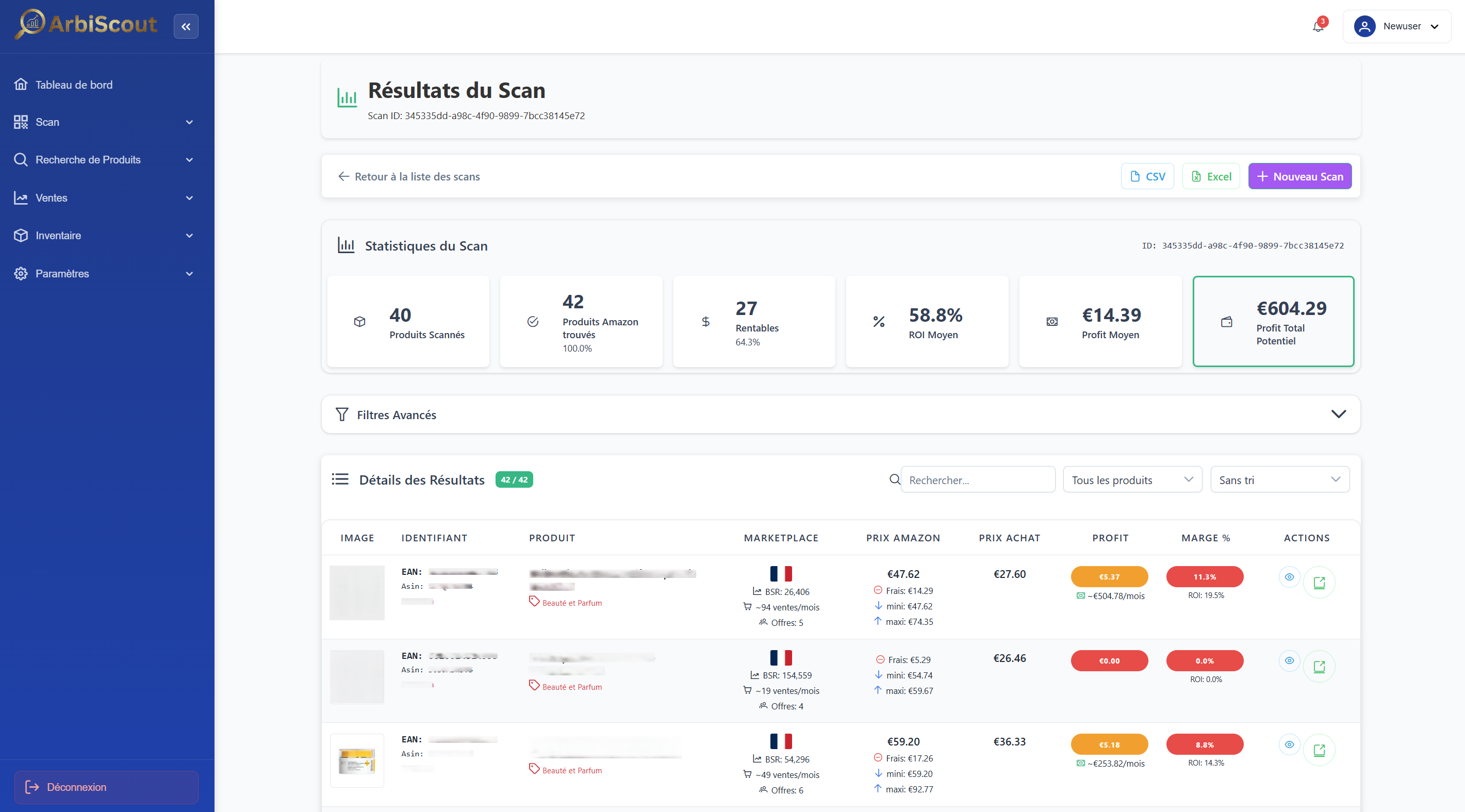
Task: Open the external link icon on the second row
Action: 1320,667
